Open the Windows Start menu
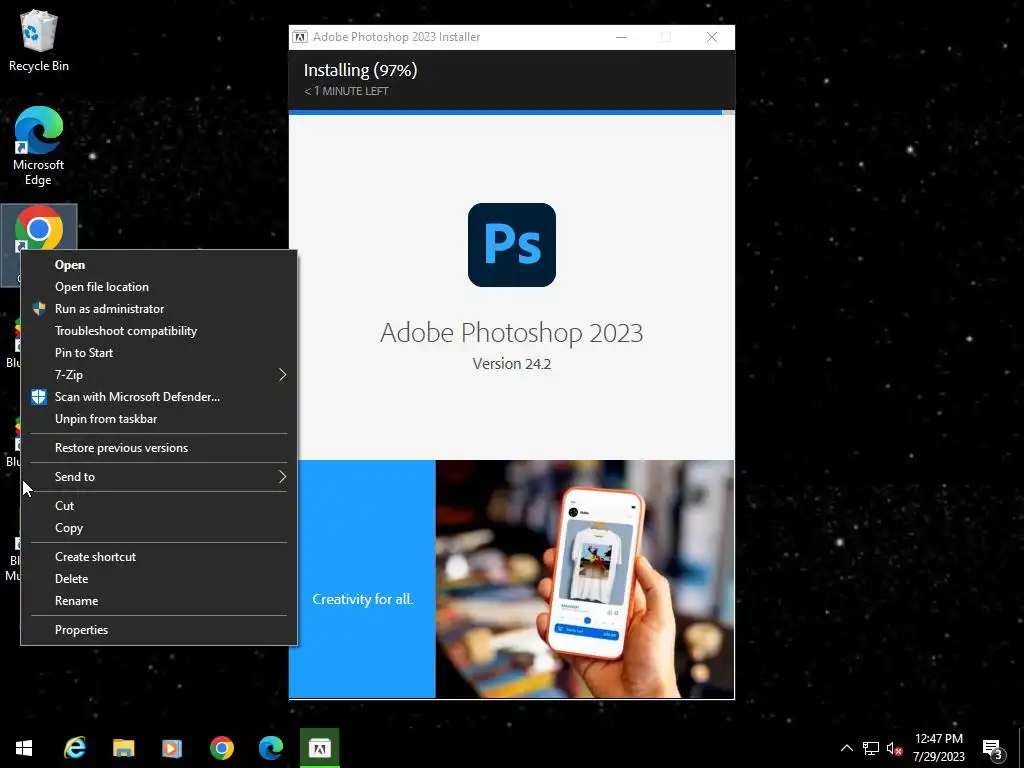 point(24,748)
